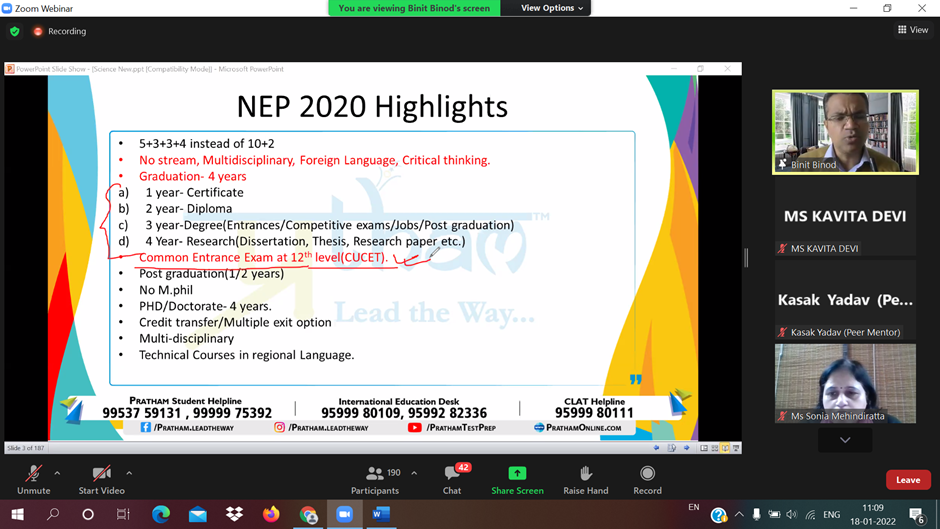
Task: Expand audio options arrow beside Unmute
Action: 57,473
